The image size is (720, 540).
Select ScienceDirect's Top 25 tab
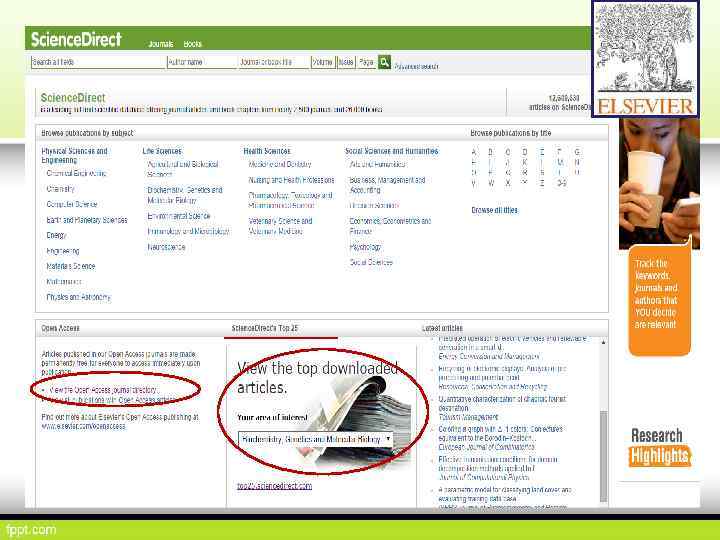pos(264,328)
